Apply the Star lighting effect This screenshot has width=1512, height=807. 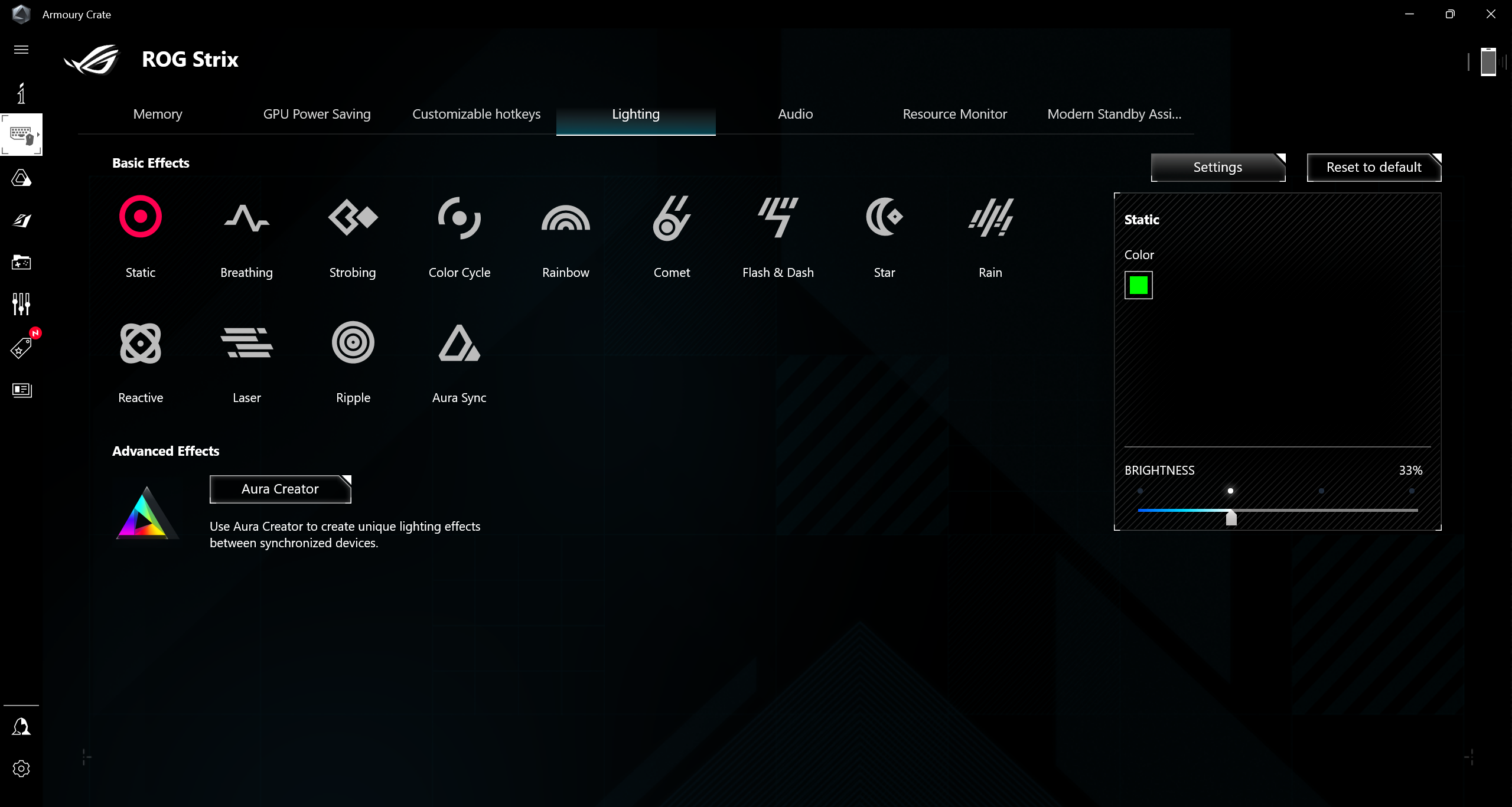pyautogui.click(x=884, y=217)
